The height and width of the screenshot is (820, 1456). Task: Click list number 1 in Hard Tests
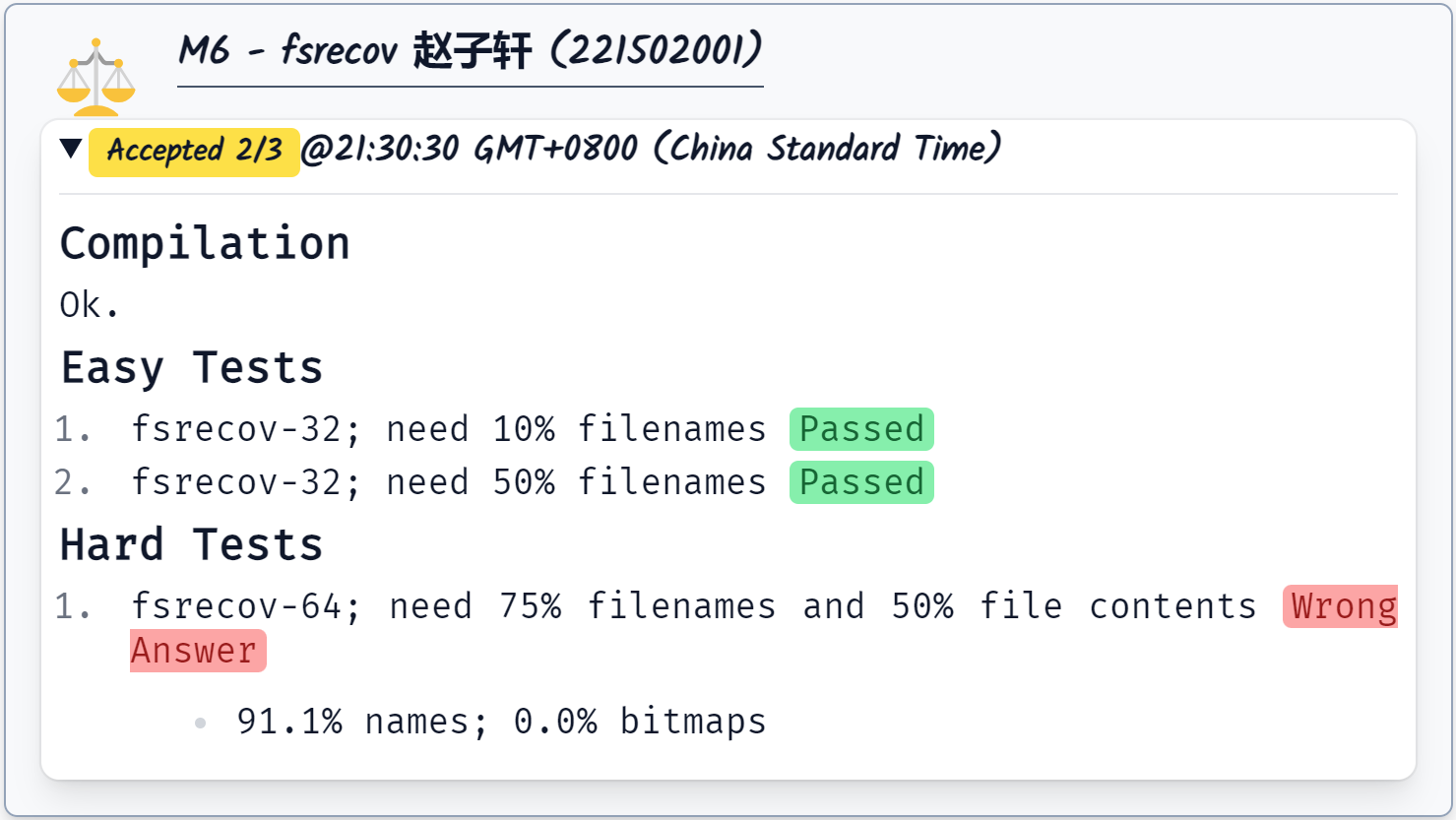72,606
